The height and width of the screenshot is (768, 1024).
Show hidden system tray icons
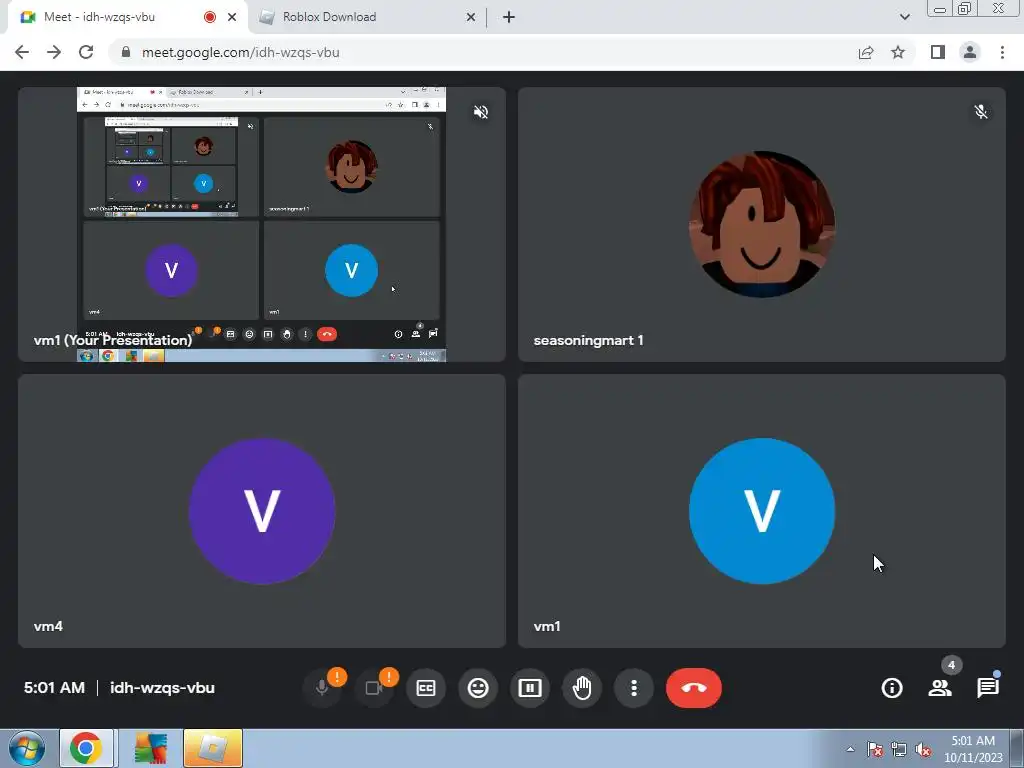(x=850, y=749)
